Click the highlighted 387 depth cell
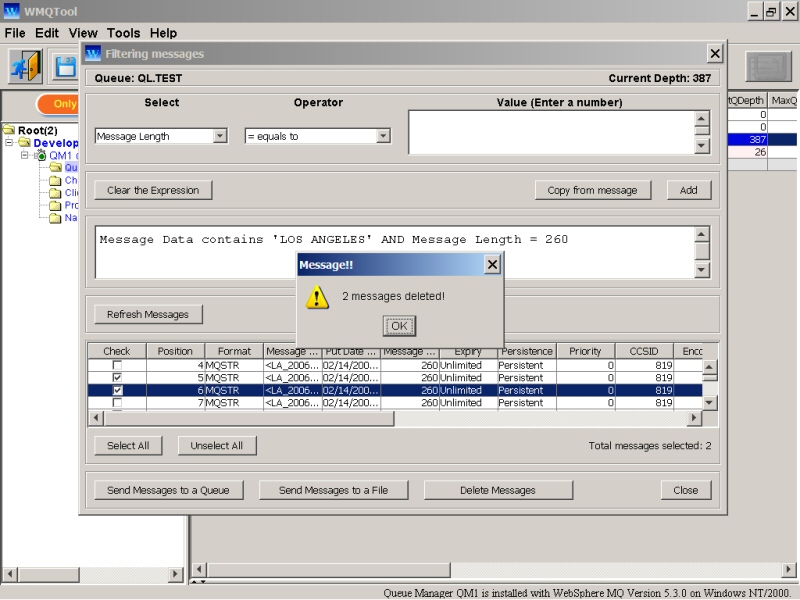This screenshot has height=600, width=800. coord(747,139)
